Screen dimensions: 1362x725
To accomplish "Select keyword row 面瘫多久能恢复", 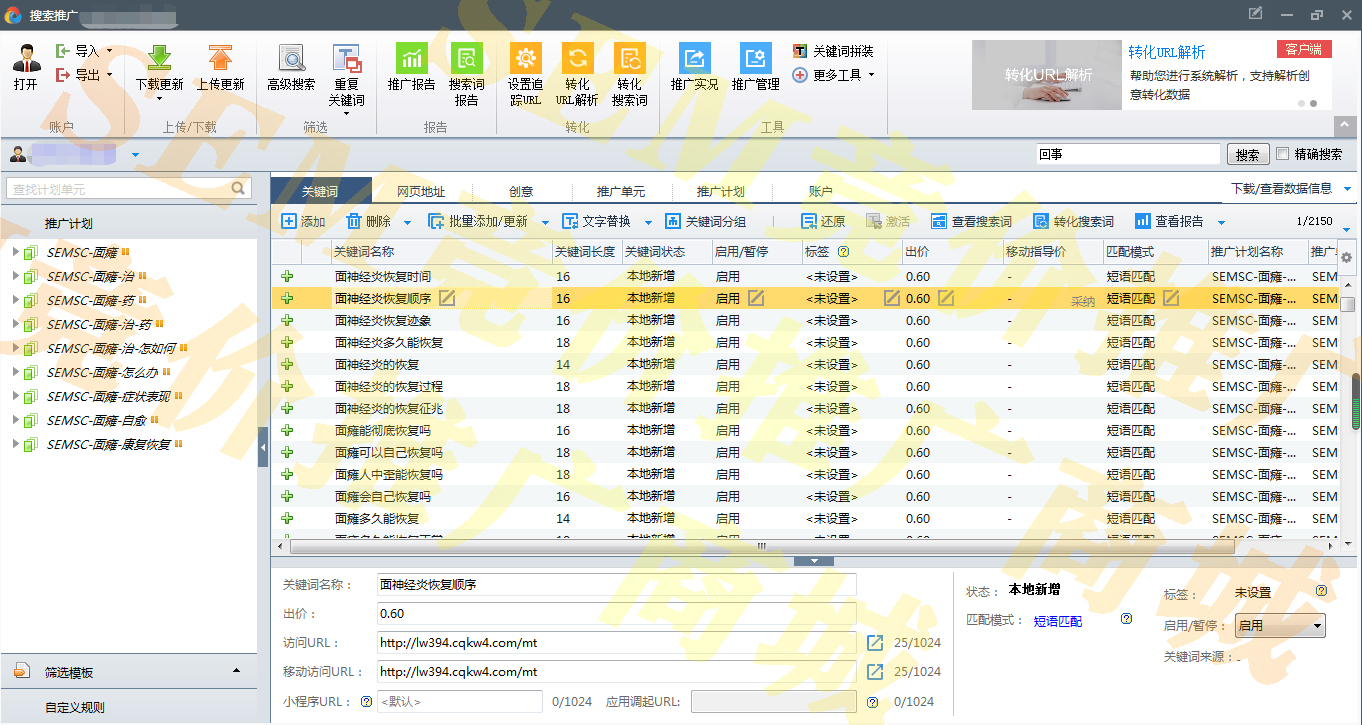I will 806,518.
